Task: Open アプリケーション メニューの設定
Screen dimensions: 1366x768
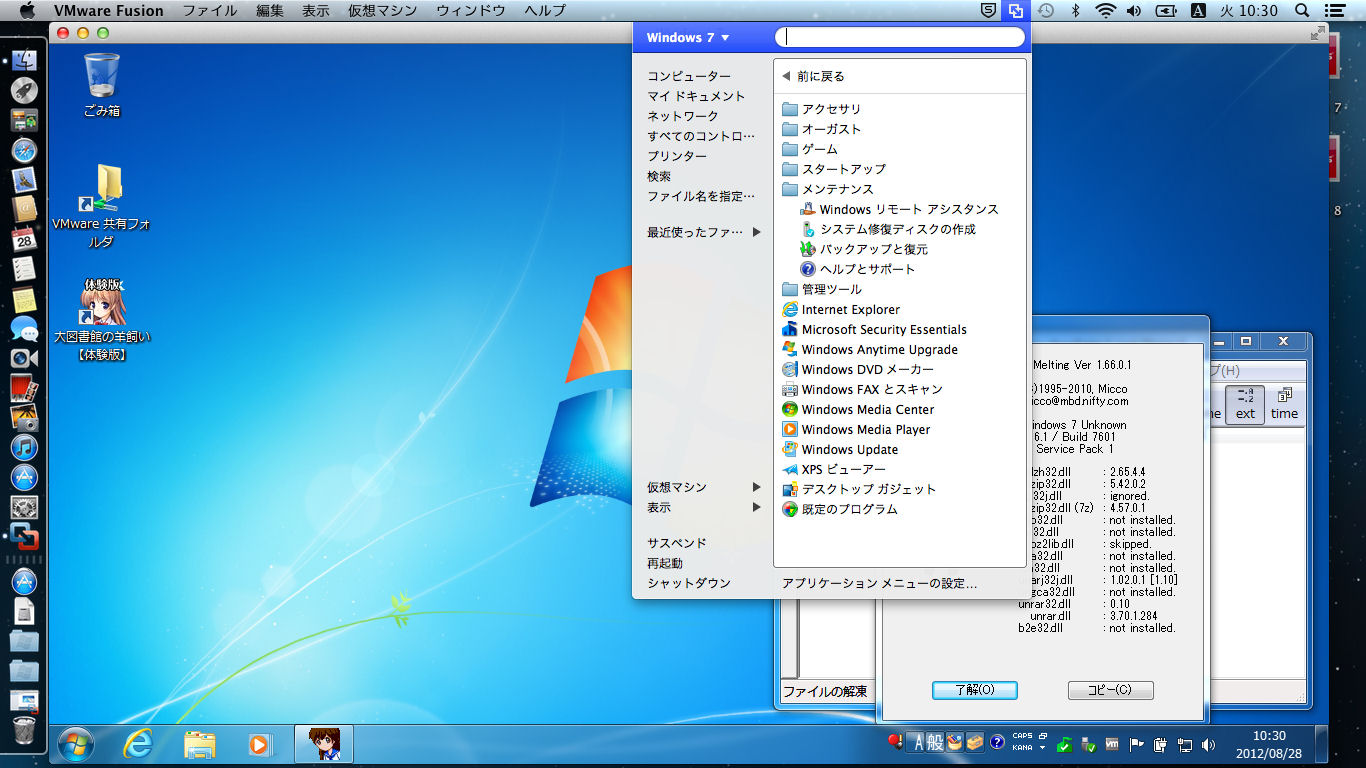Action: coord(880,583)
